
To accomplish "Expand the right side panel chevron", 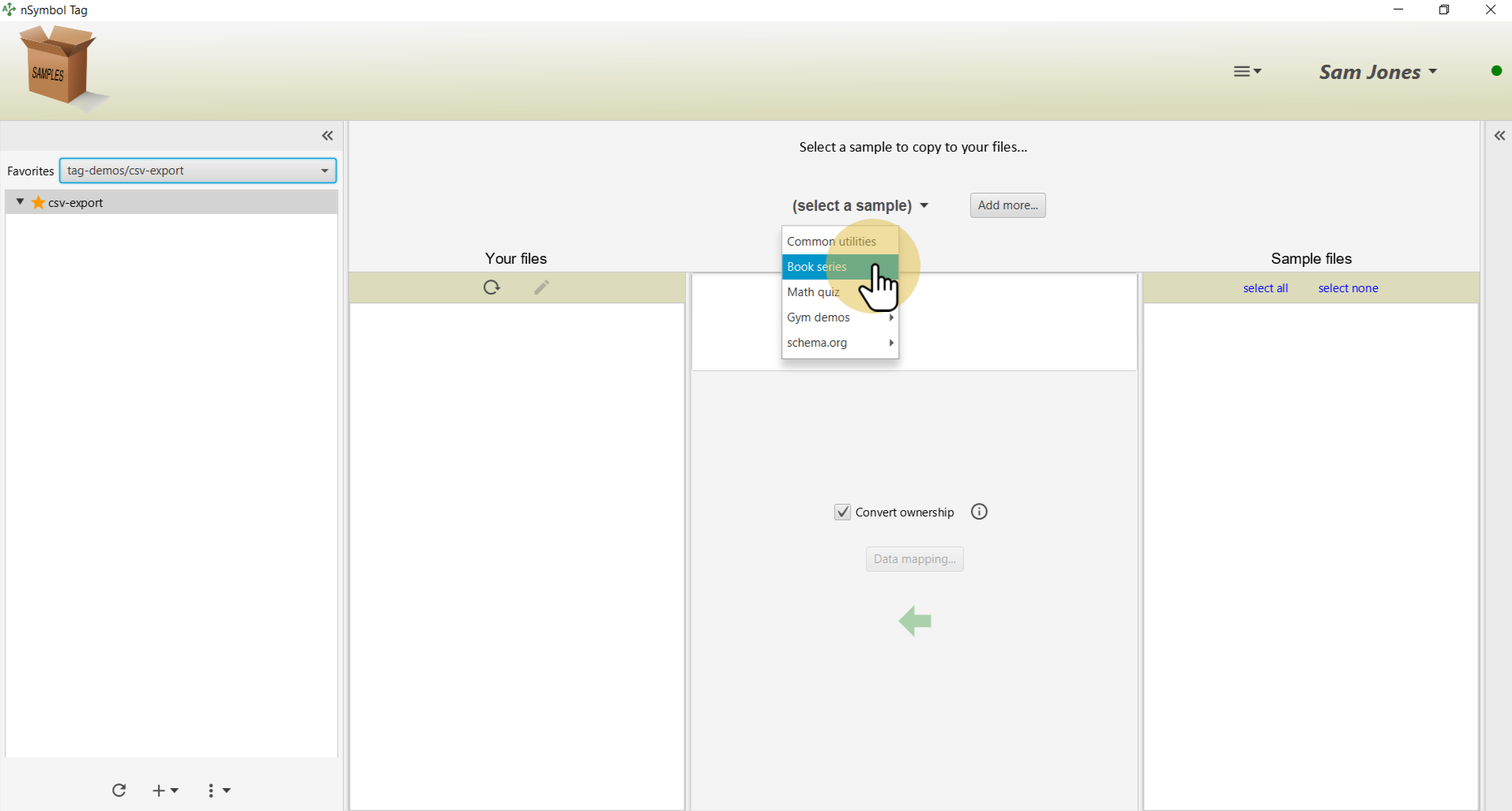I will click(x=1499, y=136).
